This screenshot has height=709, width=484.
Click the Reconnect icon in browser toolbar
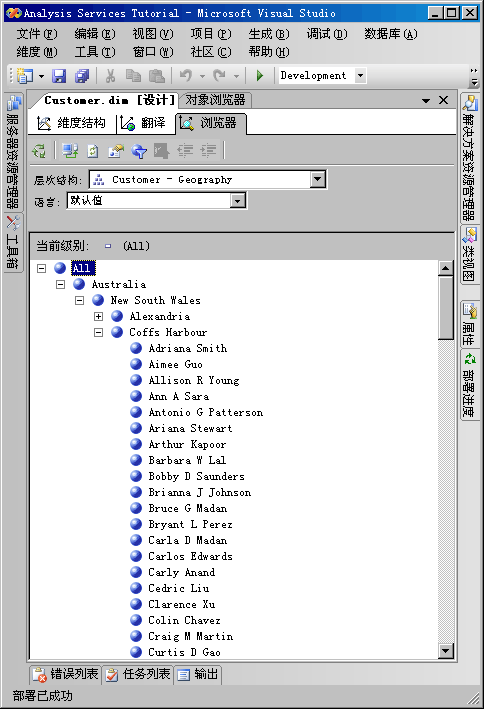(70, 151)
